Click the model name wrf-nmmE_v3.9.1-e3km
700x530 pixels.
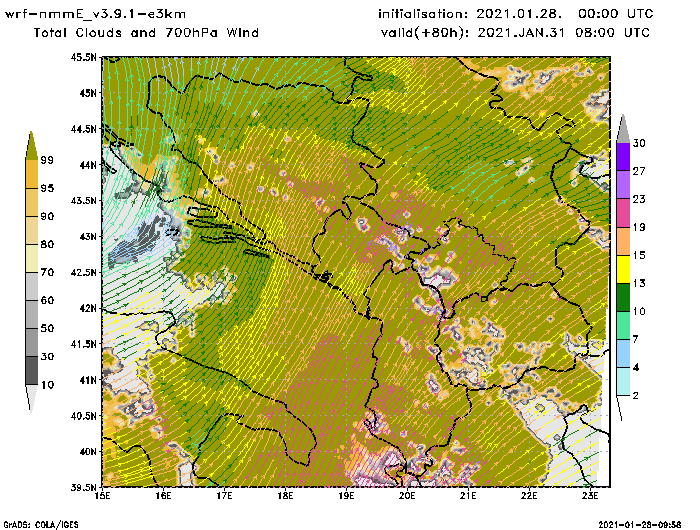coord(95,14)
